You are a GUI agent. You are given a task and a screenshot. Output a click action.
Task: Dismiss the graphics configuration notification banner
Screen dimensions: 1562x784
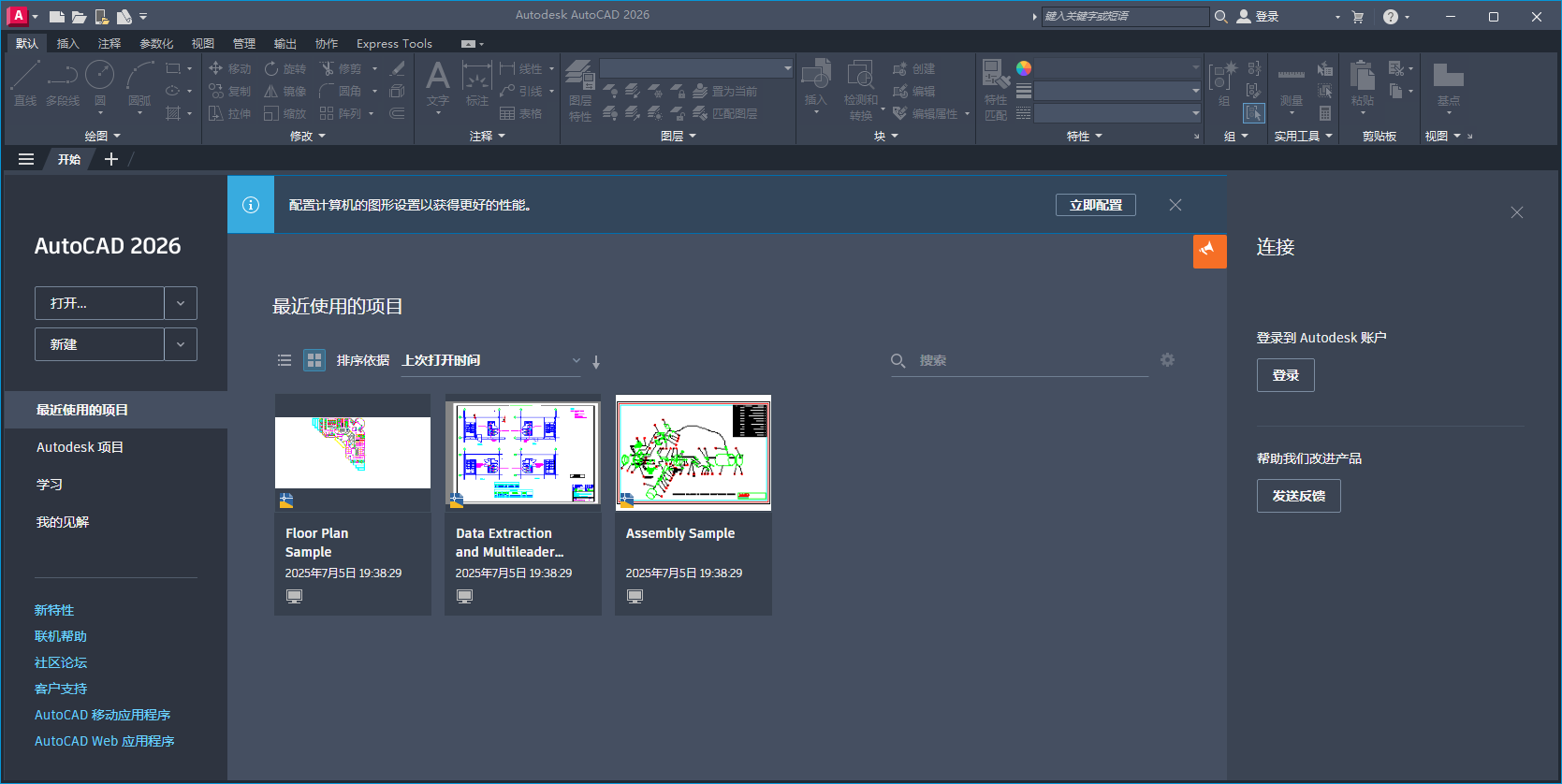coord(1175,205)
